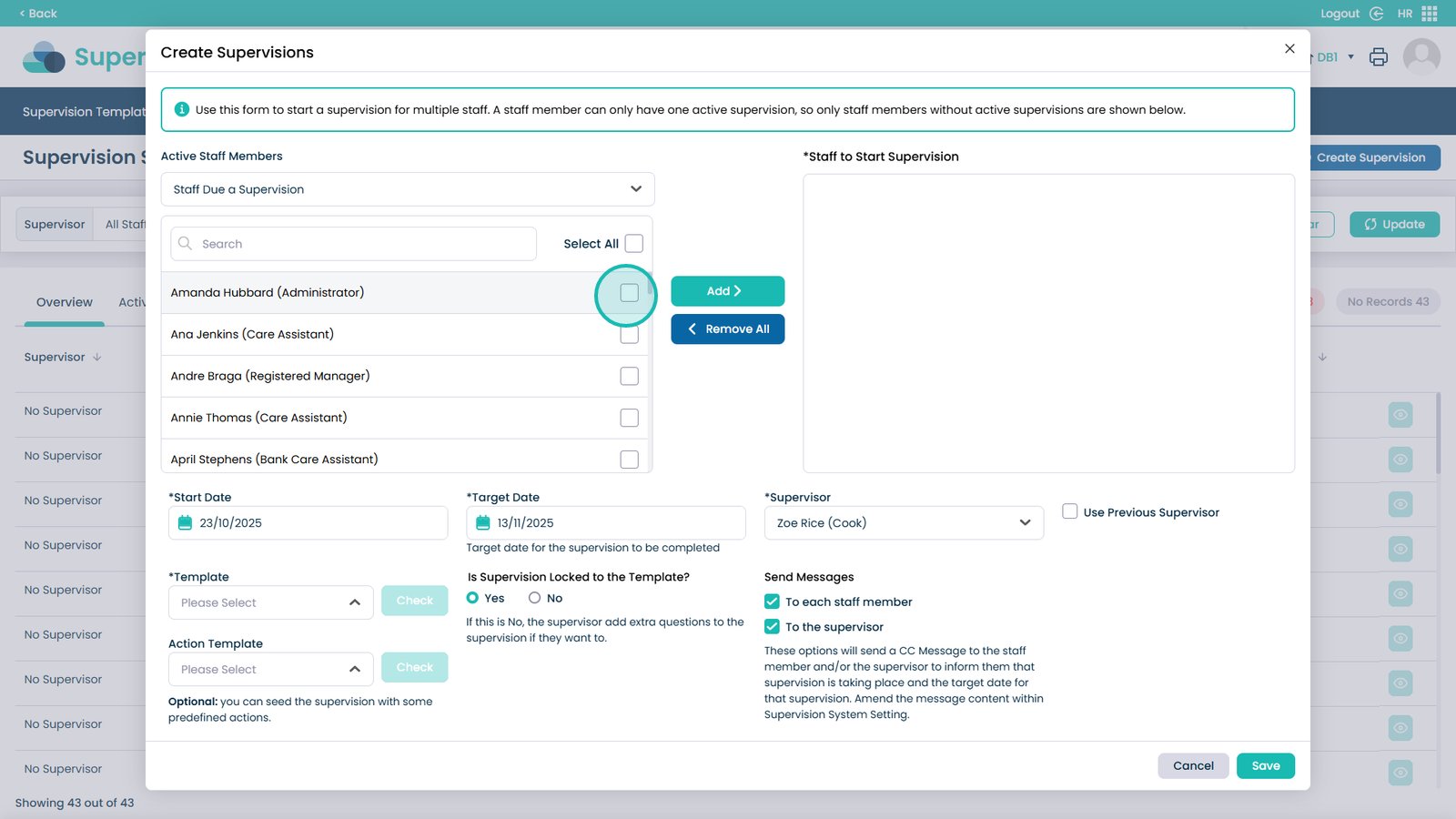Click the user profile avatar

[1421, 56]
